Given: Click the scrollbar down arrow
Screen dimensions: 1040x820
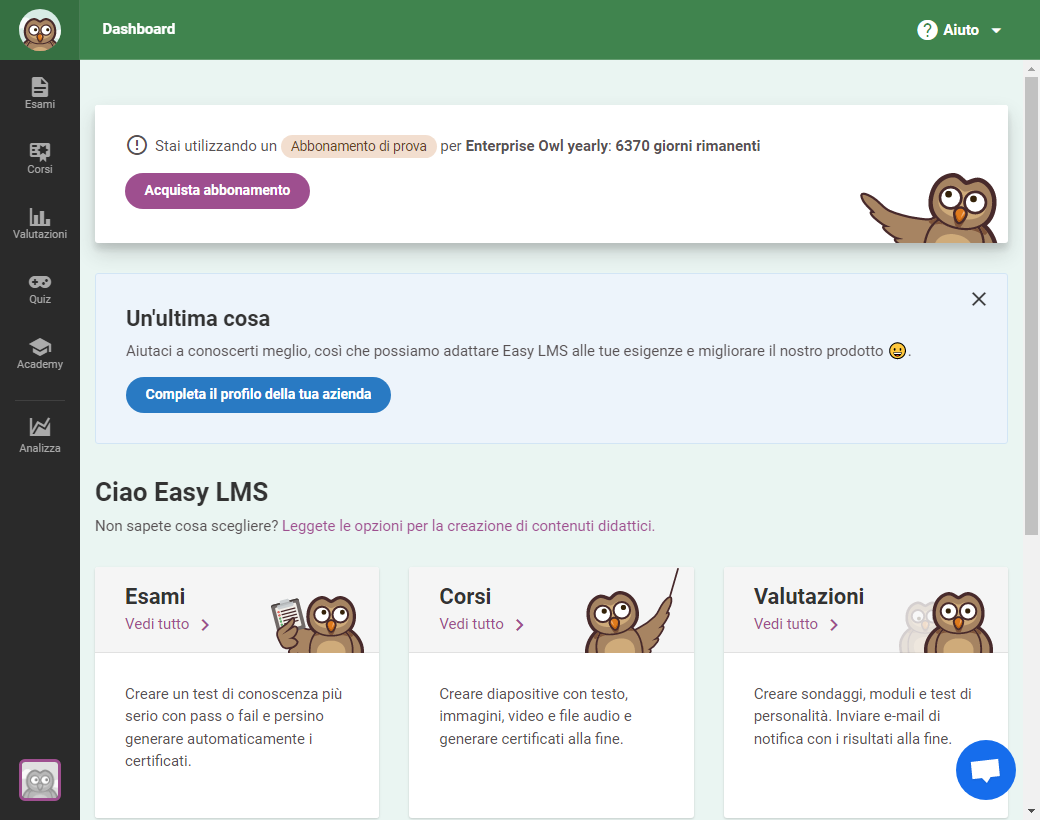Looking at the screenshot, I should pos(1031,811).
